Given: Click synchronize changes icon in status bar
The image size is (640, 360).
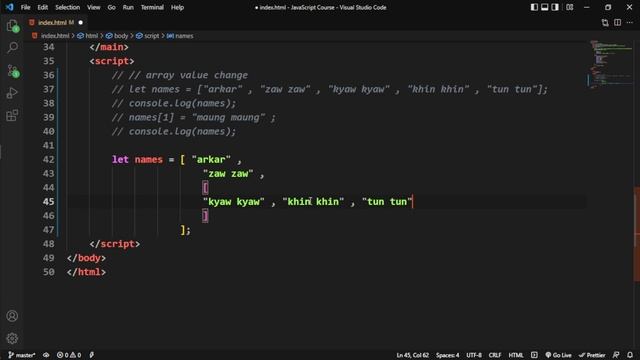Looking at the screenshot, I should (46, 355).
